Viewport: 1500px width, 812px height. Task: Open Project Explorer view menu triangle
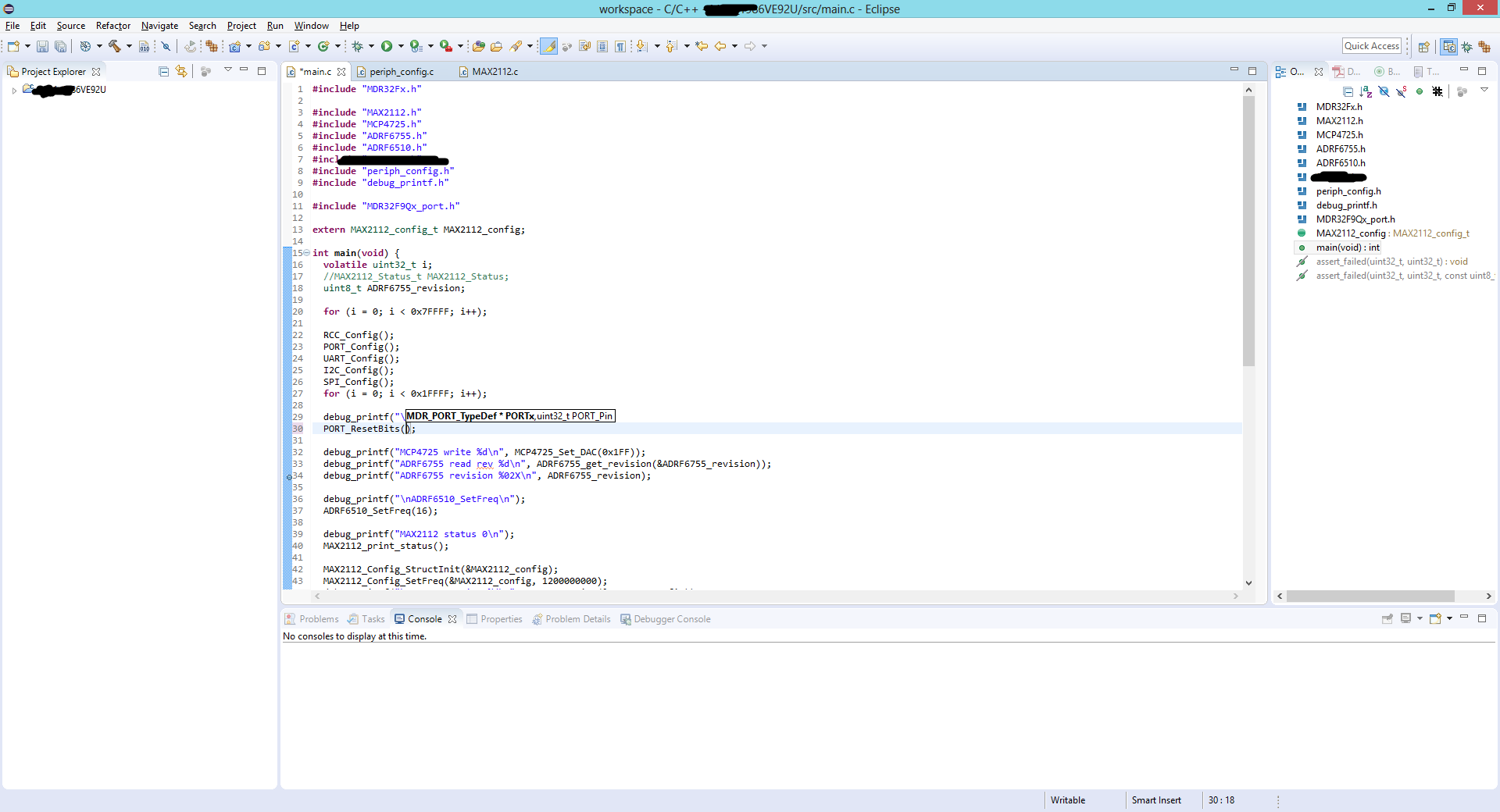(227, 70)
